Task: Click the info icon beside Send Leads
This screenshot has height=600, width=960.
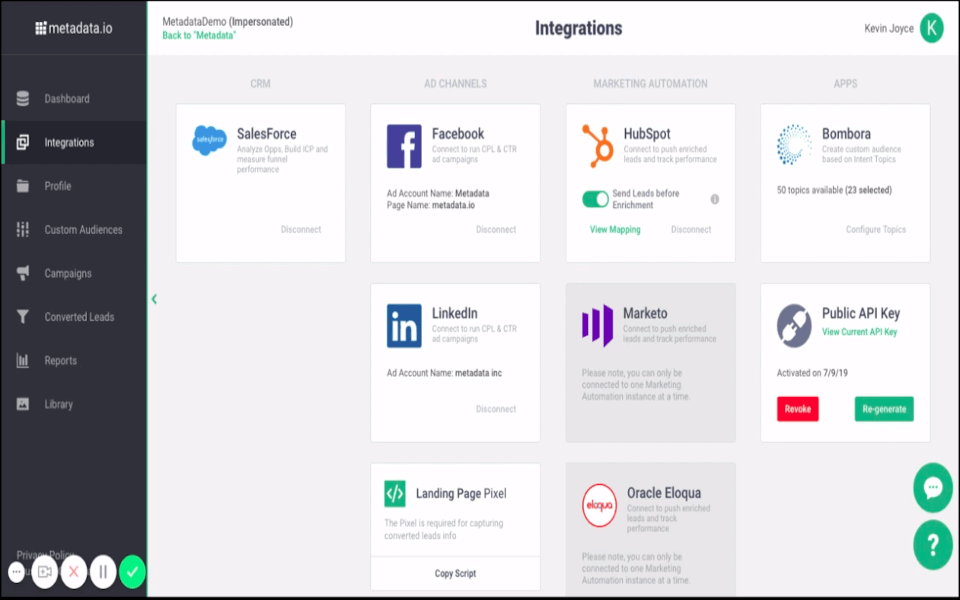Action: click(714, 199)
